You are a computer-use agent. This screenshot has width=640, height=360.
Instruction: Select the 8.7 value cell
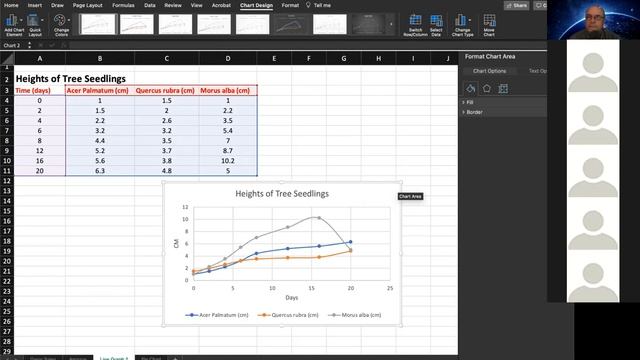228,151
